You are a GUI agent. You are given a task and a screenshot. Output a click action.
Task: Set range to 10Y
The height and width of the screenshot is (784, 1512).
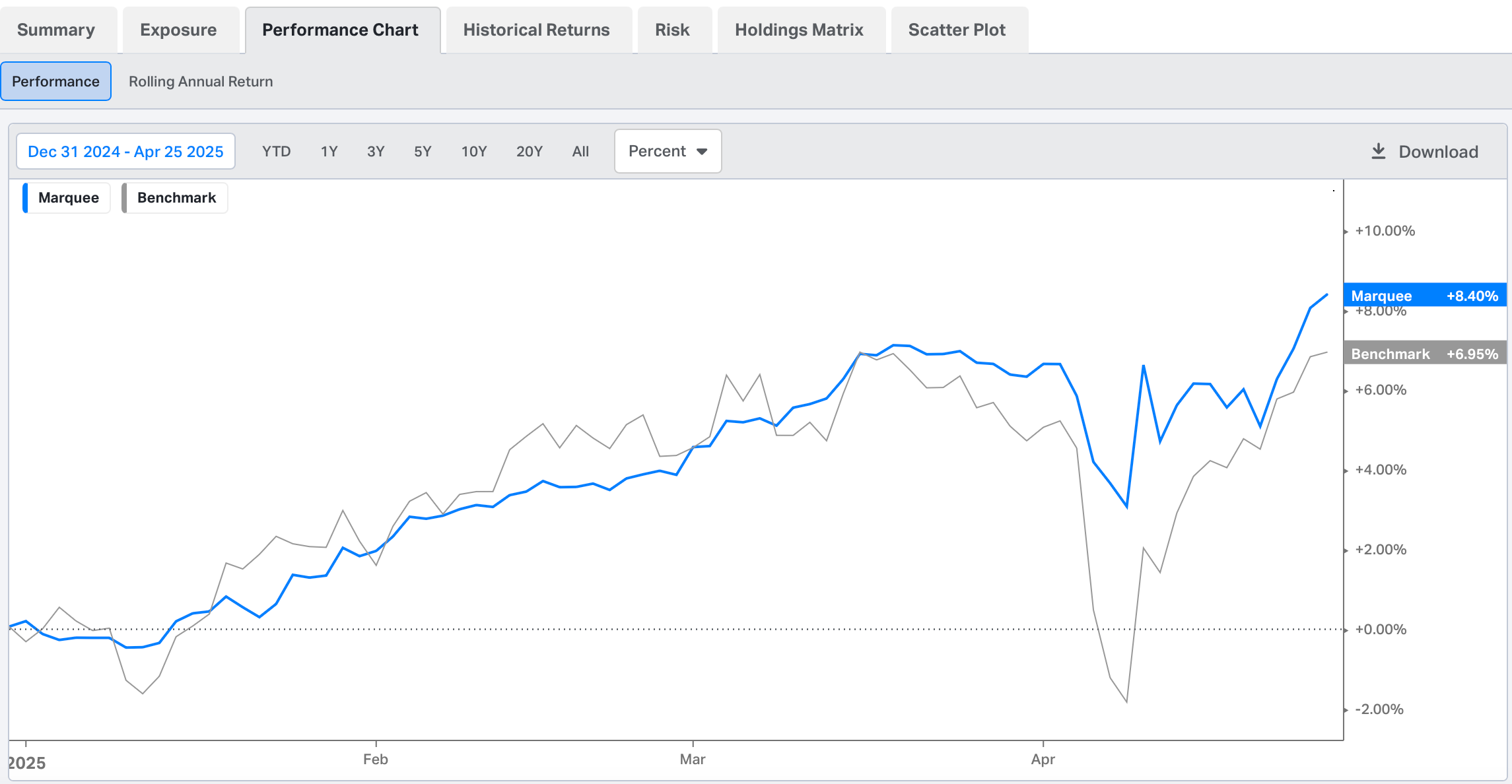(x=473, y=152)
